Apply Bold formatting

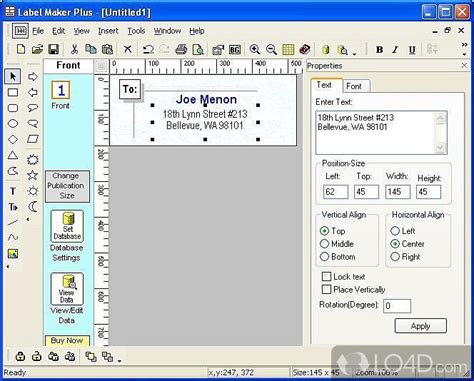(379, 49)
